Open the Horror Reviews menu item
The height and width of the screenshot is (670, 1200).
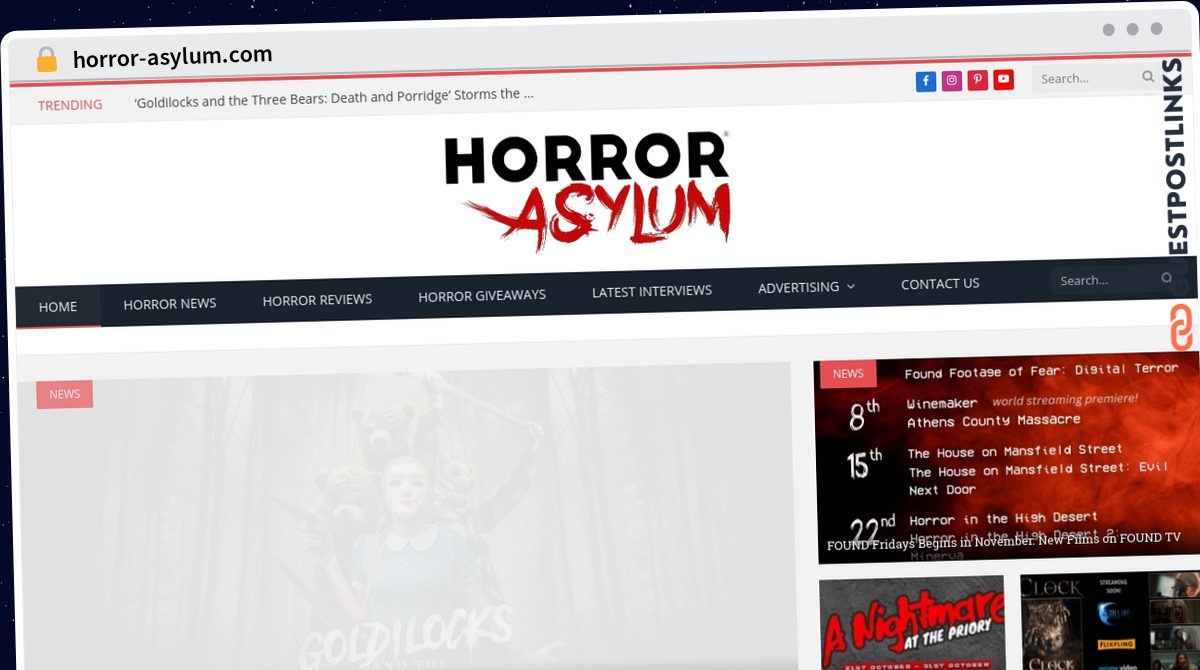click(317, 299)
